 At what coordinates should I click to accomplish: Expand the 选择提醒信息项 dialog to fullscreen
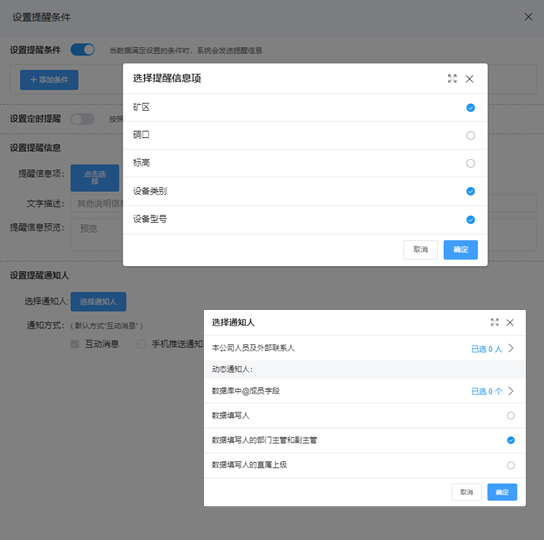[x=452, y=78]
